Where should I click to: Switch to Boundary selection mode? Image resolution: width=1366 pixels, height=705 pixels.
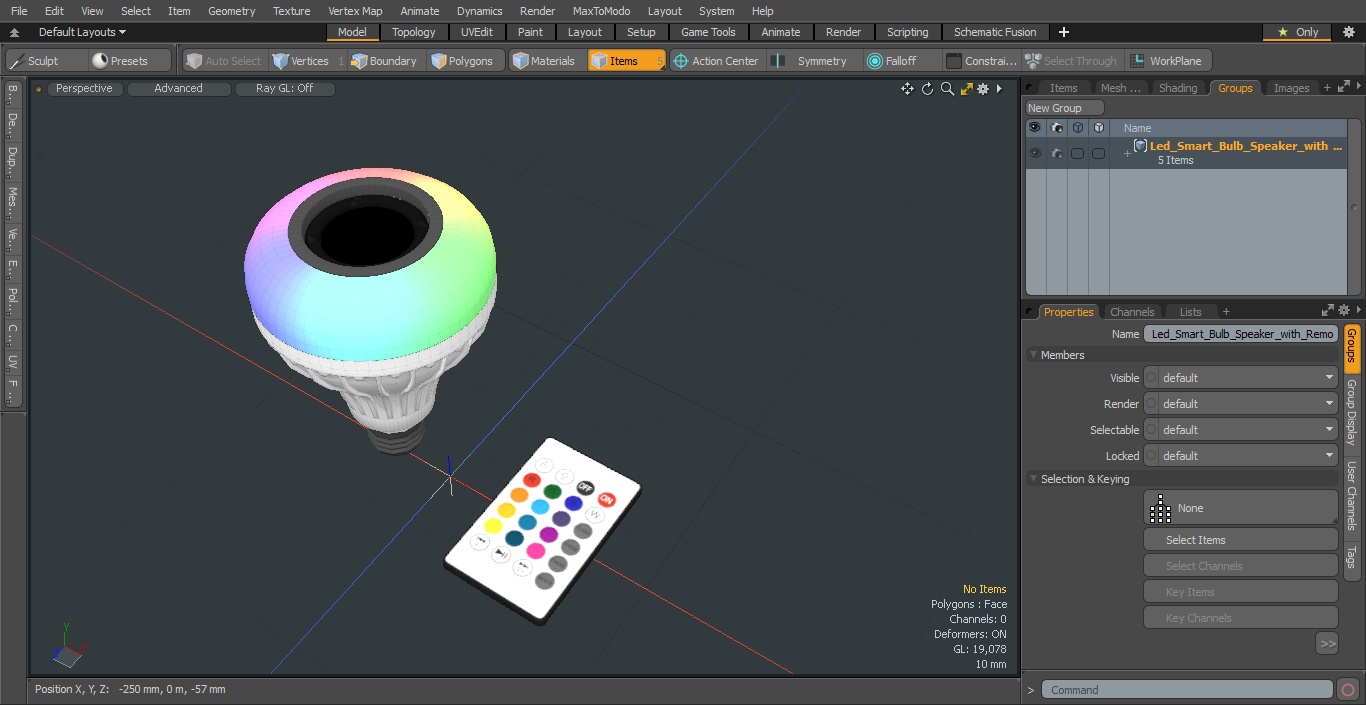[x=385, y=61]
